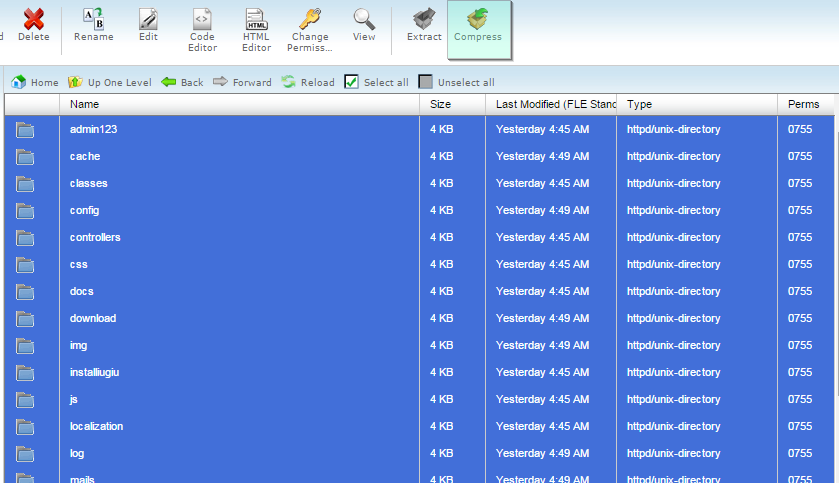Navigate Up One Level

(109, 82)
